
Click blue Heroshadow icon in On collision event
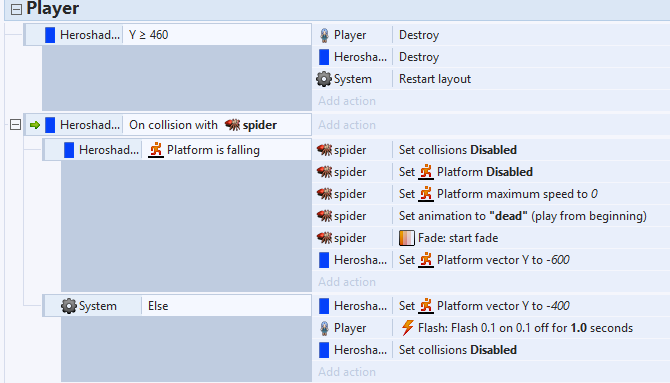point(50,125)
